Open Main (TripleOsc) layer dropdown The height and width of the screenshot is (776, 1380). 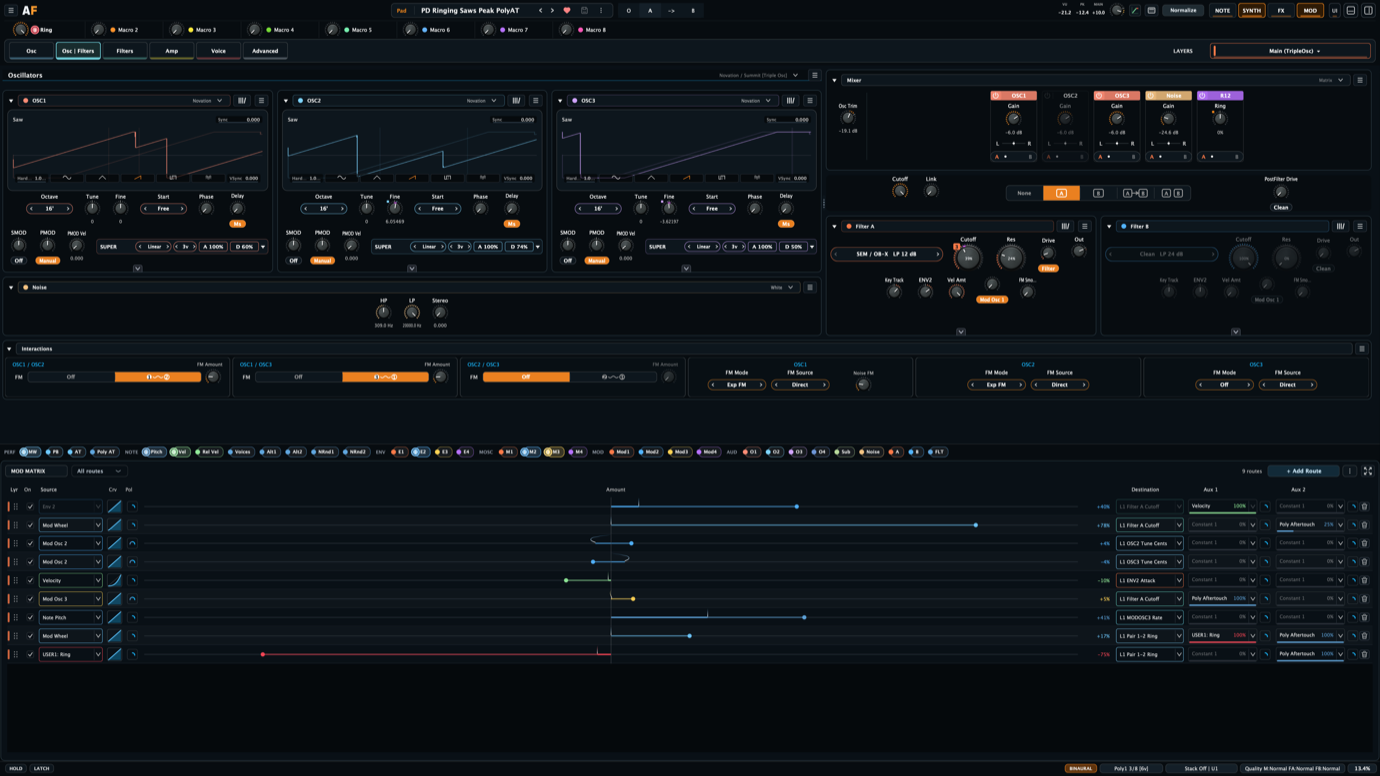pos(1291,51)
